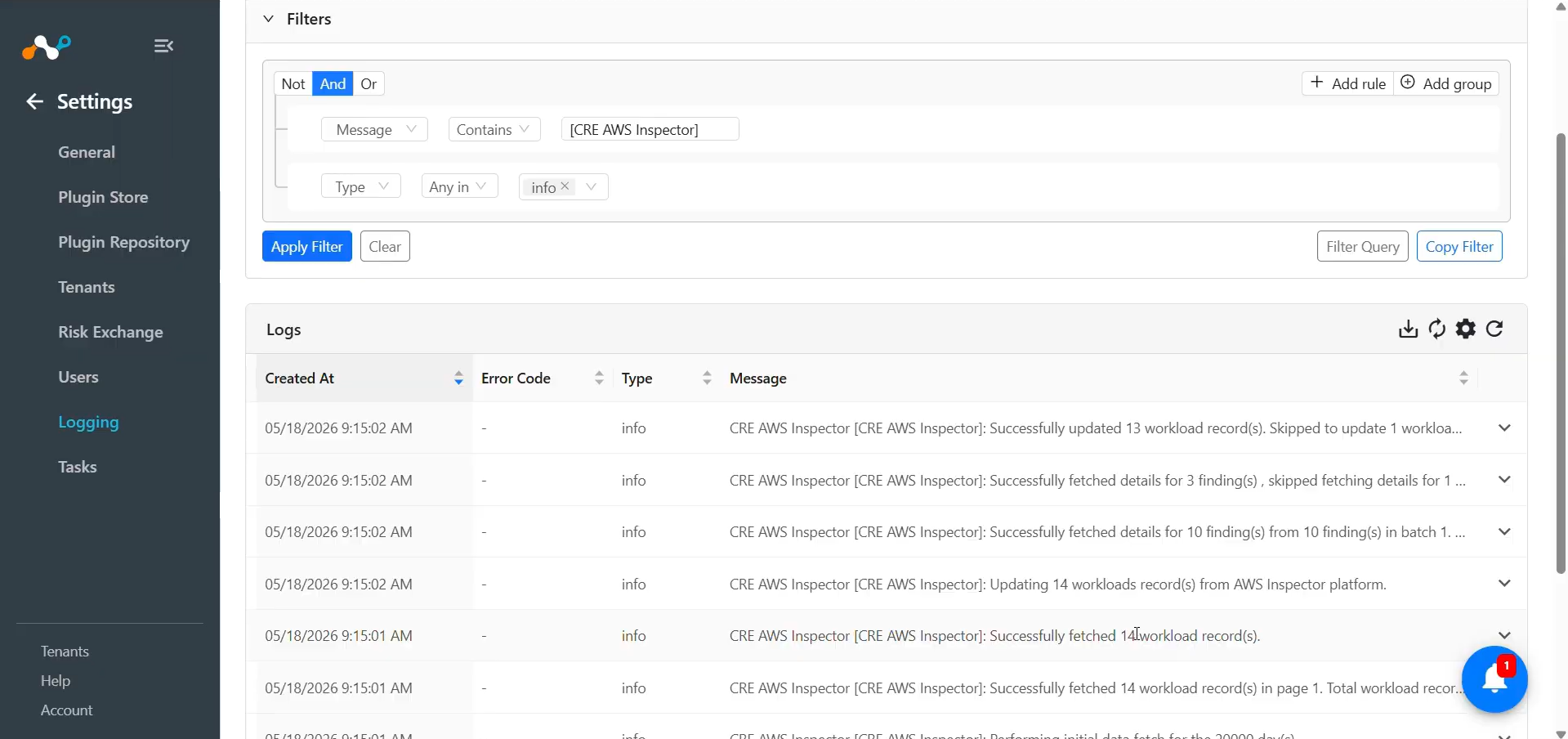Open Users settings page

78,377
